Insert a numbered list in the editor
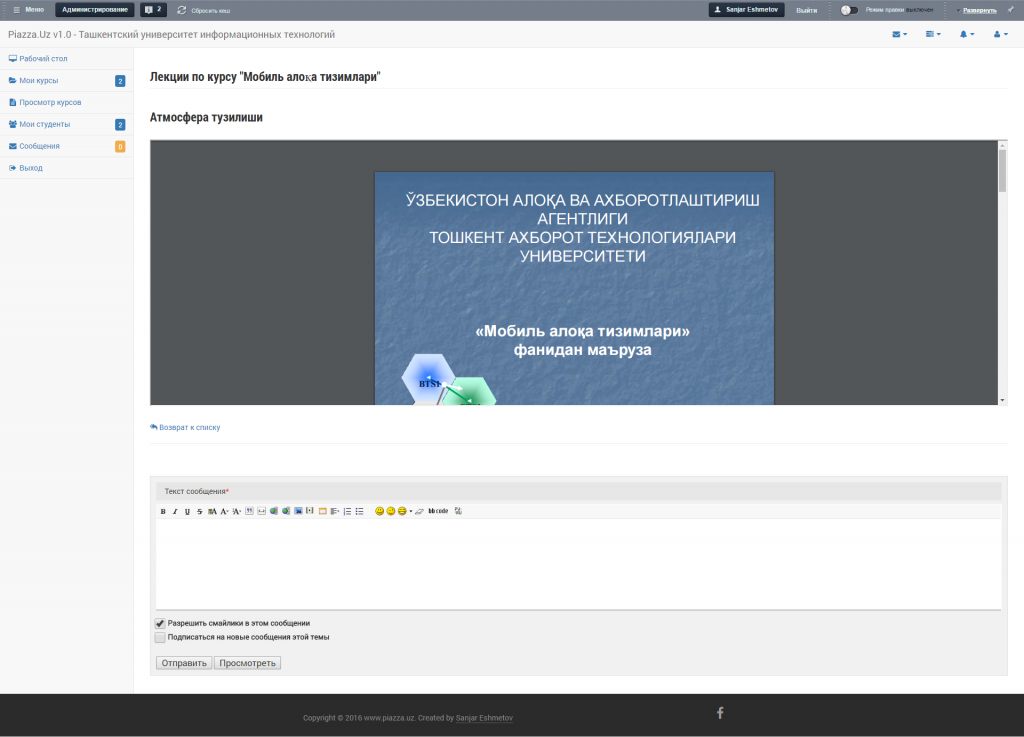The height and width of the screenshot is (737, 1024). tap(347, 511)
